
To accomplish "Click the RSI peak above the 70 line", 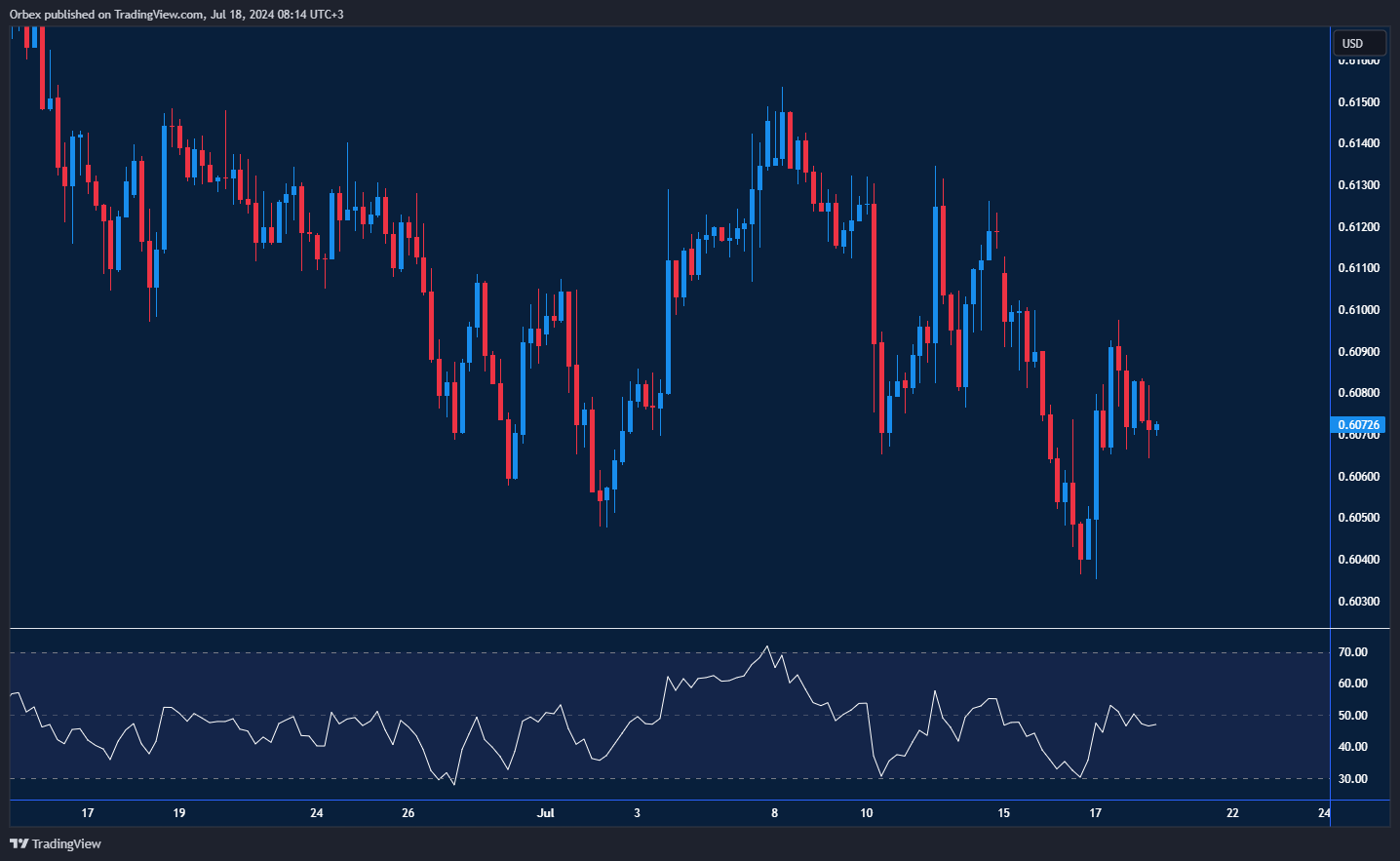I will 767,646.
